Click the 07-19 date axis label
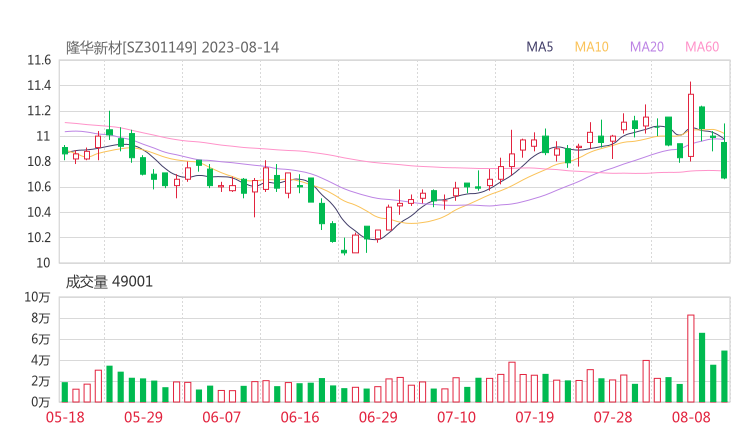This screenshot has height=440, width=740. [535, 417]
